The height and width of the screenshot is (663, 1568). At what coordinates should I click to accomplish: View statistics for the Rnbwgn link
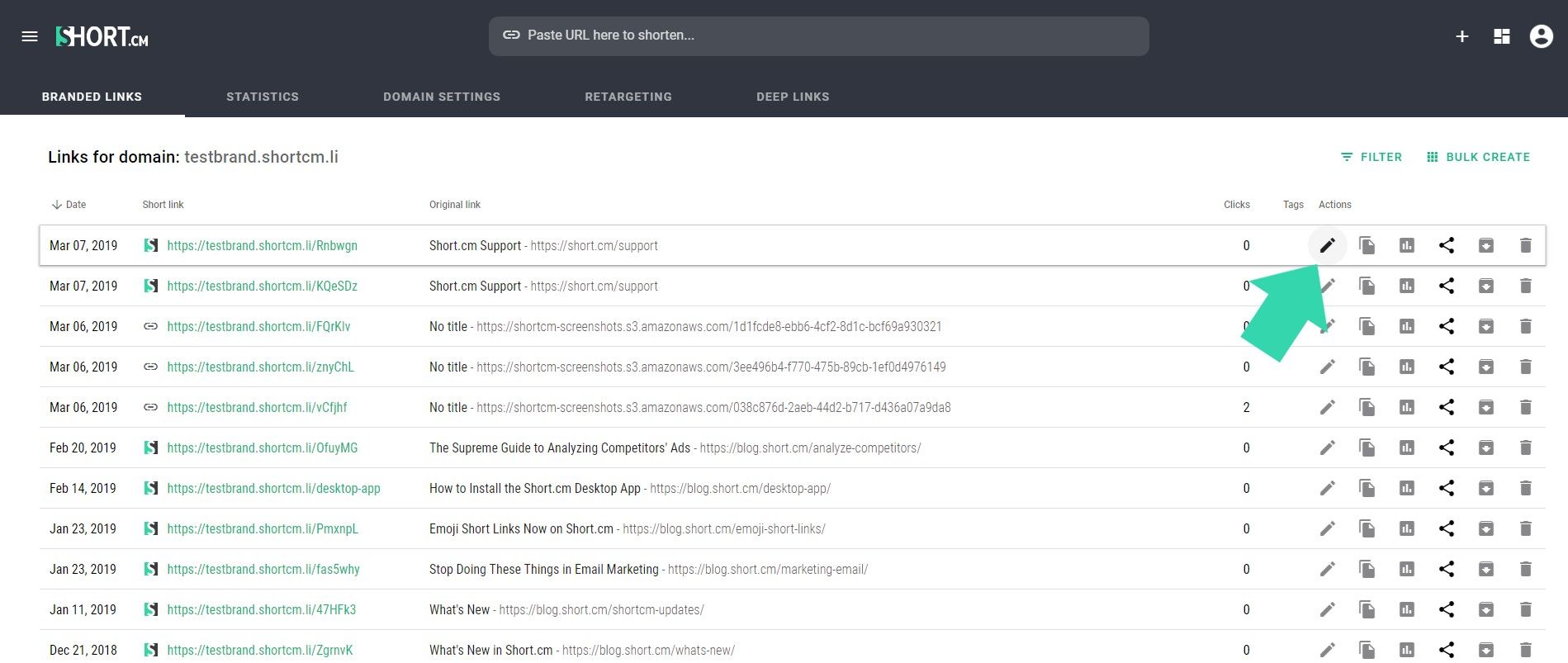pyautogui.click(x=1407, y=245)
